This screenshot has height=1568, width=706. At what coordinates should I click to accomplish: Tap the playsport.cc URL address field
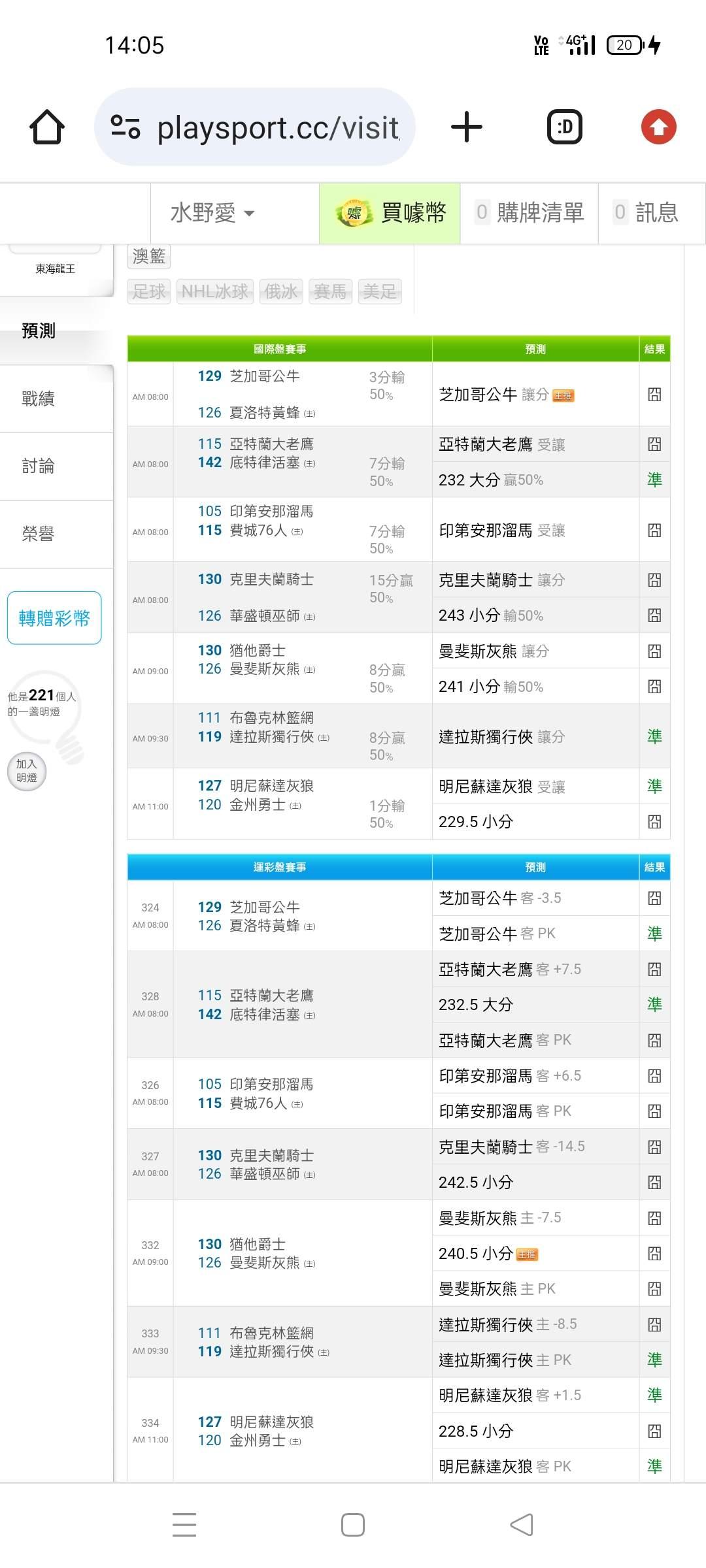(278, 128)
